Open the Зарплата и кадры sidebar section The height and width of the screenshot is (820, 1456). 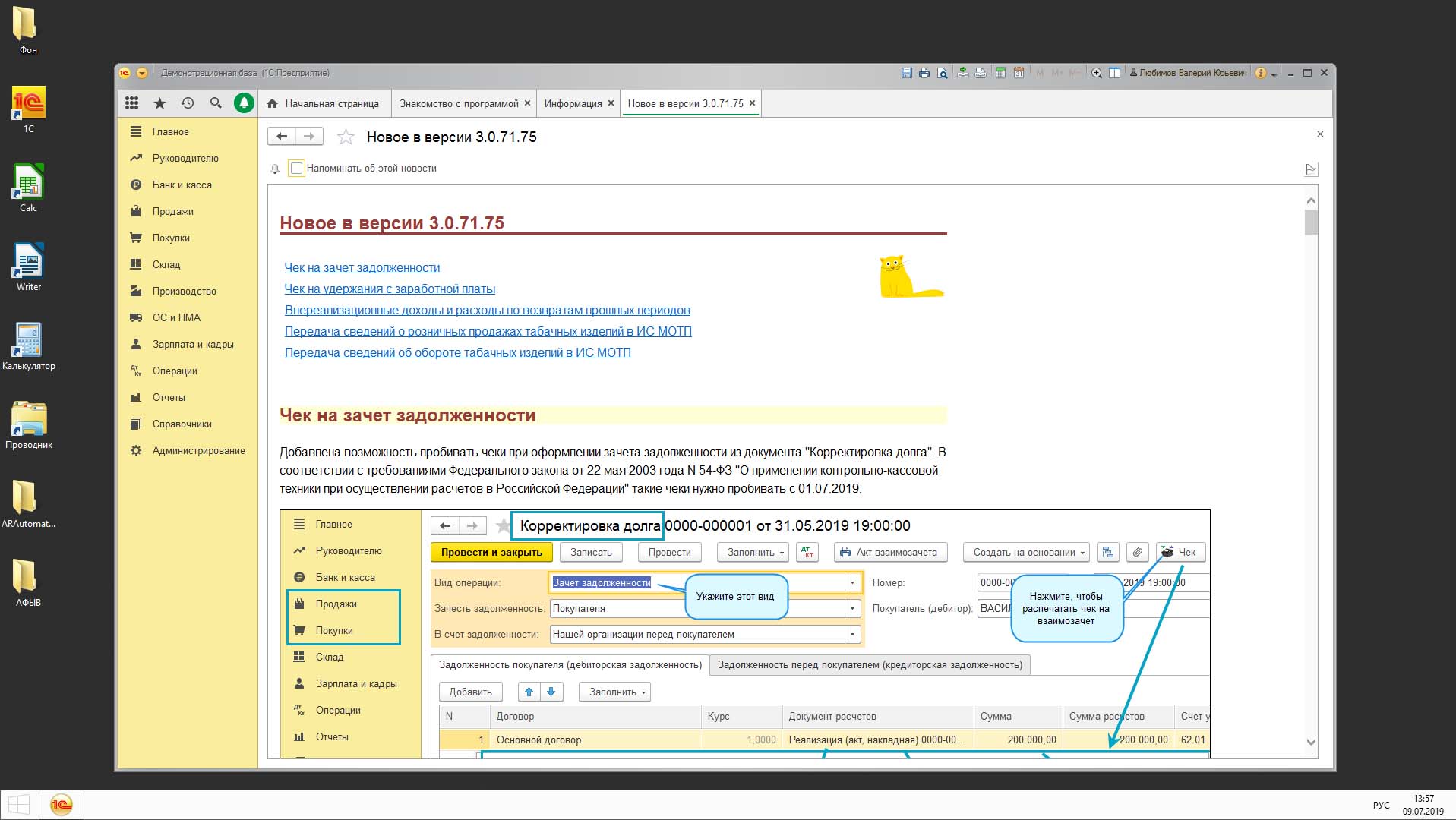point(188,344)
